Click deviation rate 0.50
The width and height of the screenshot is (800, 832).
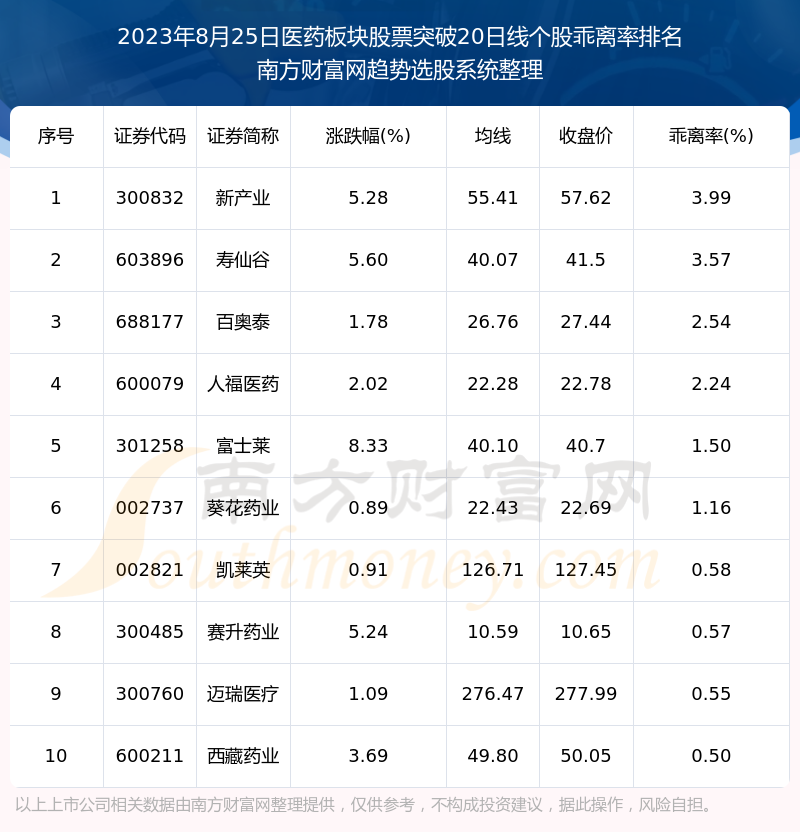711,756
